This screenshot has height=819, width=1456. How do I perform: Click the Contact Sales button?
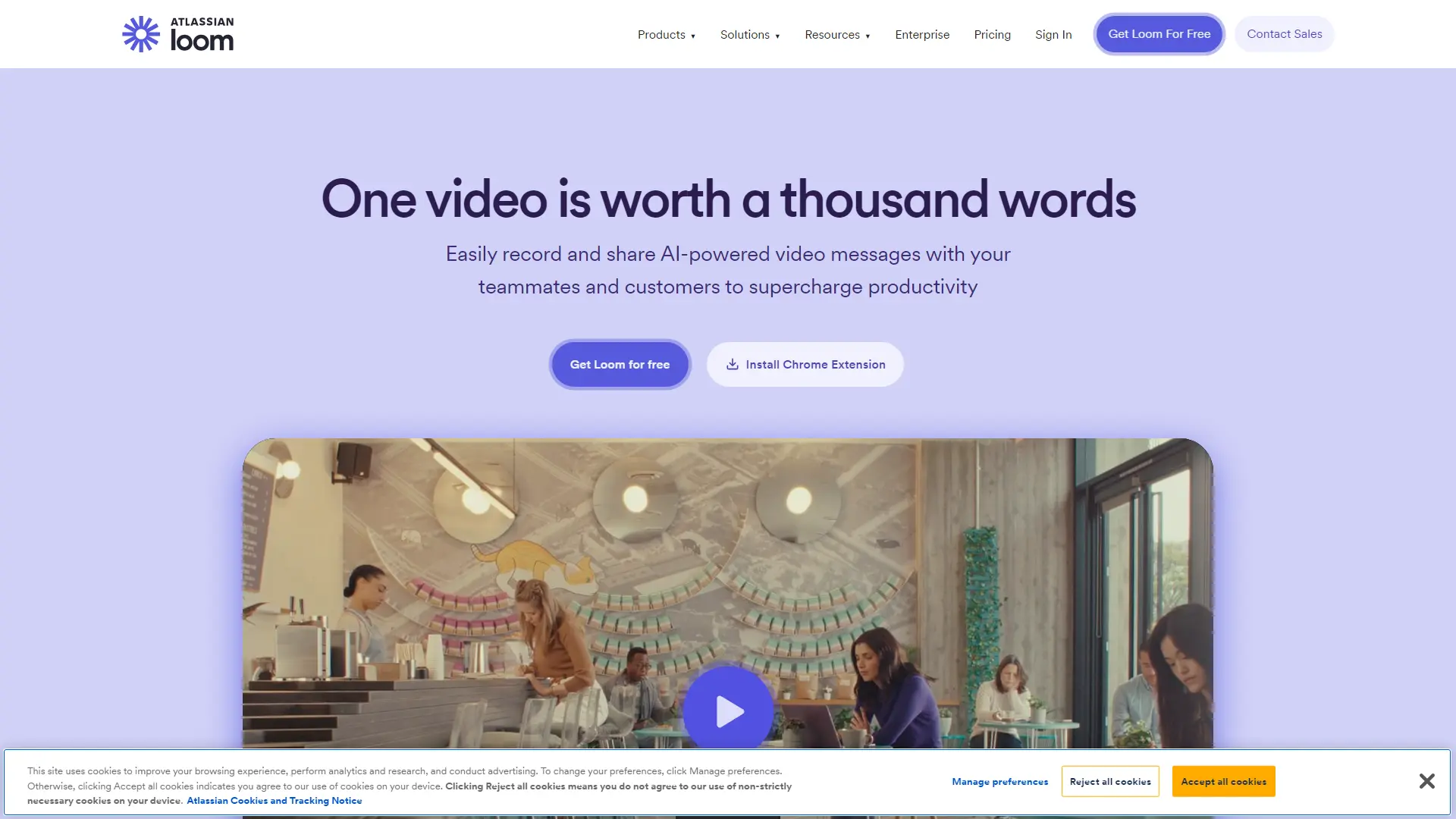tap(1284, 34)
